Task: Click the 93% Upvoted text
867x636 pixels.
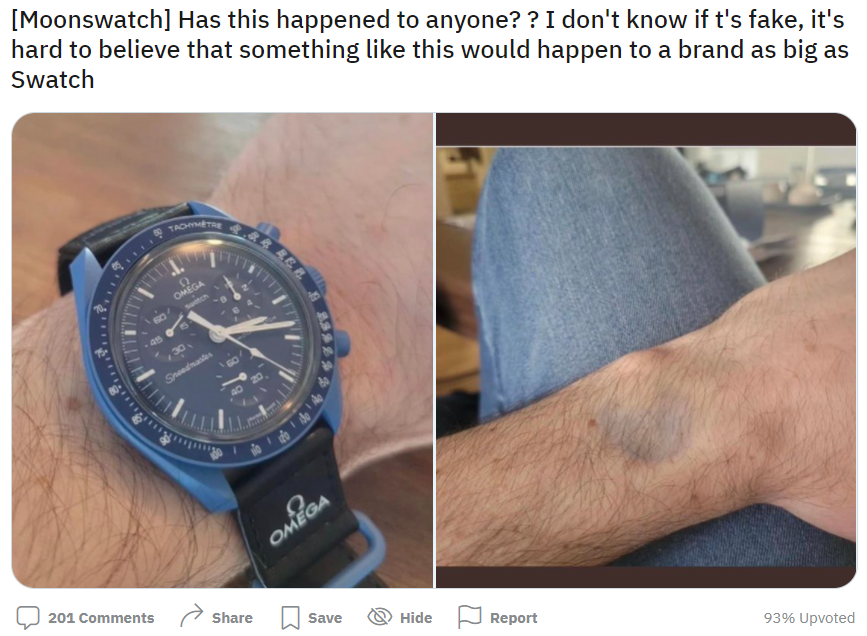Action: 809,618
